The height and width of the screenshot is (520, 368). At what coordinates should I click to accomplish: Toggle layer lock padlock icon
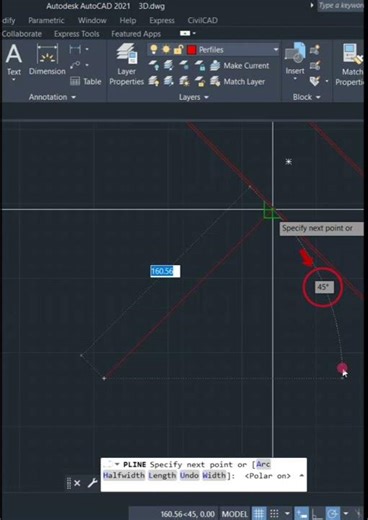click(x=178, y=50)
